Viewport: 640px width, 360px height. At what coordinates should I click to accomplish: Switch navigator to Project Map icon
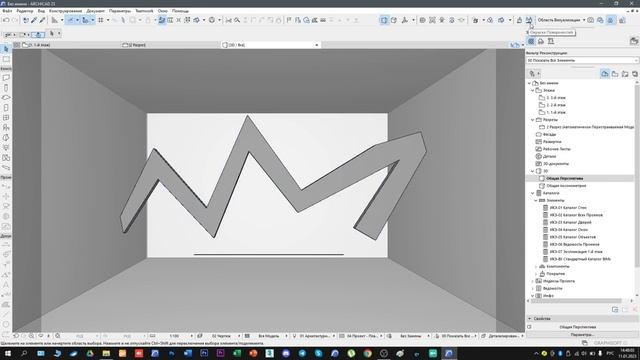(x=604, y=73)
